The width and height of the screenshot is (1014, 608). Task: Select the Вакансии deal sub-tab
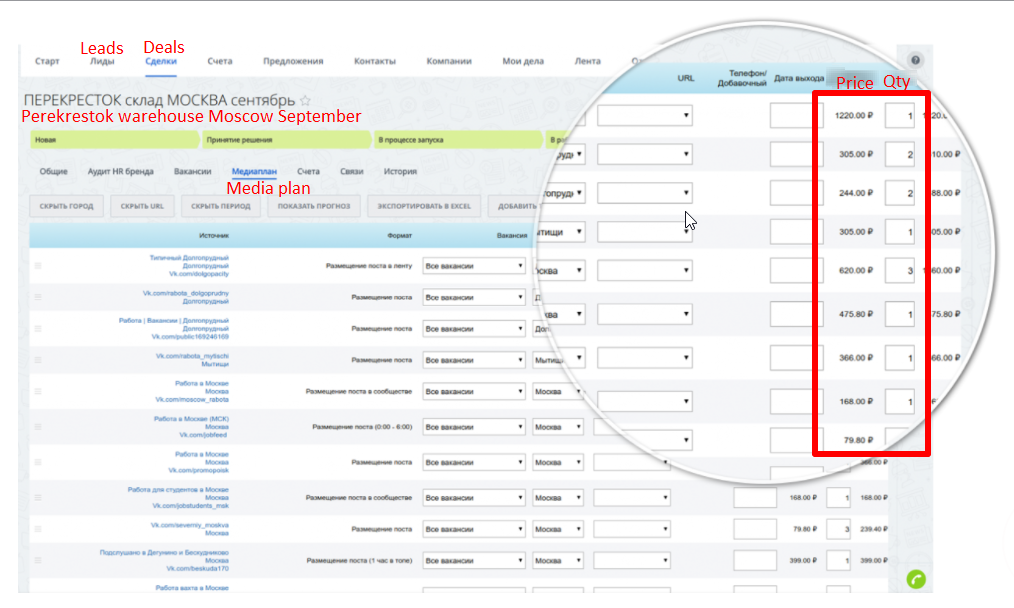pyautogui.click(x=193, y=171)
